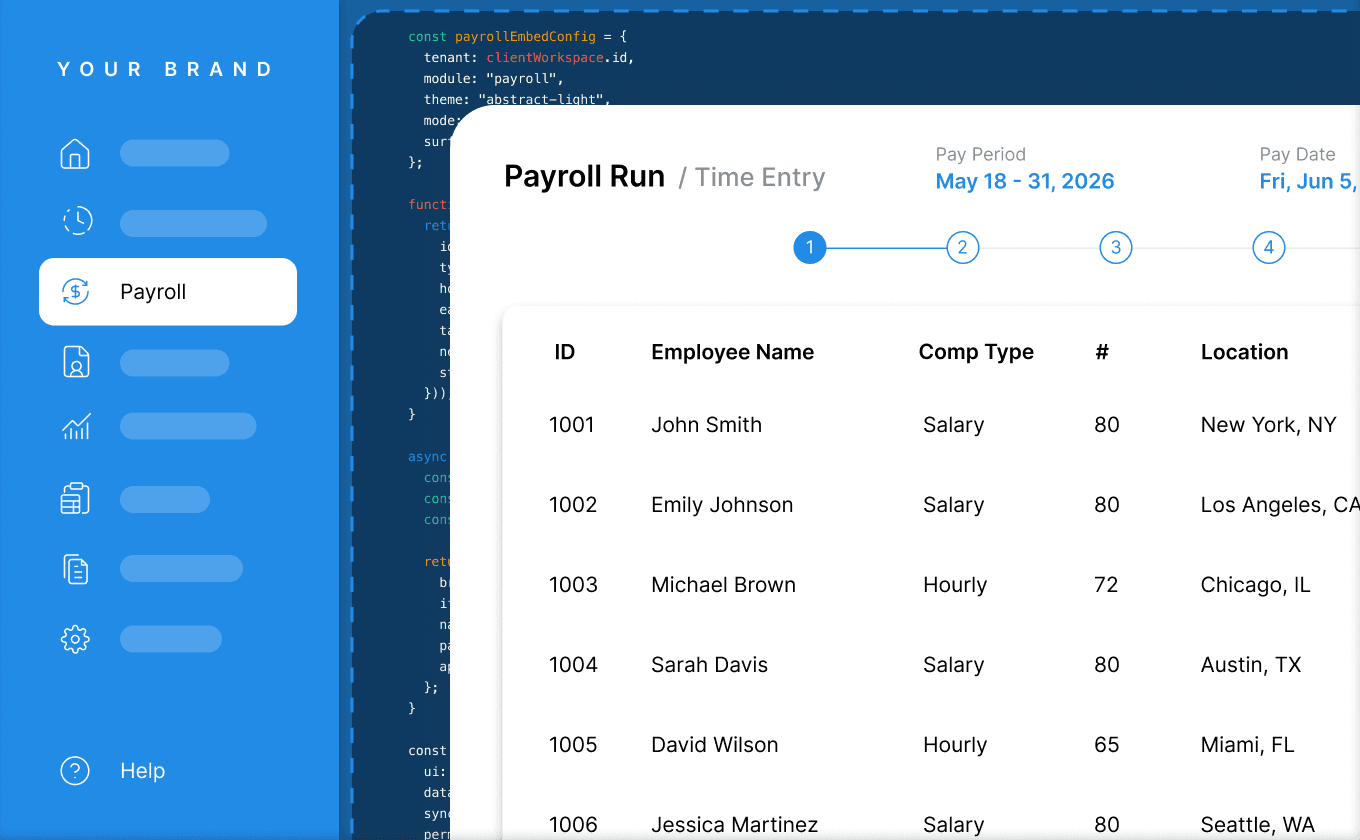The height and width of the screenshot is (840, 1360).
Task: Select the home icon in the sidebar
Action: tap(75, 153)
